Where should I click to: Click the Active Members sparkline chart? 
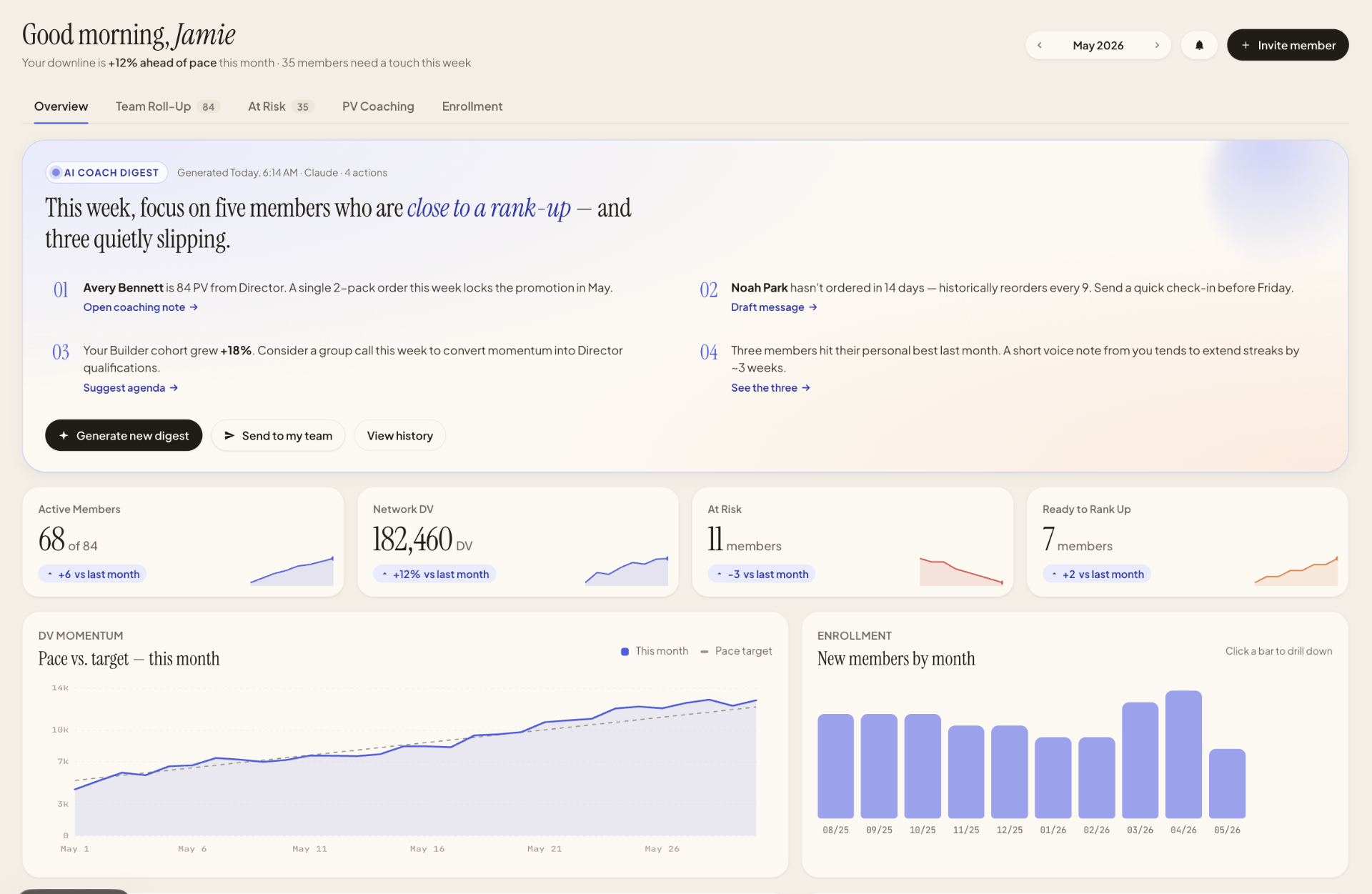coord(292,571)
